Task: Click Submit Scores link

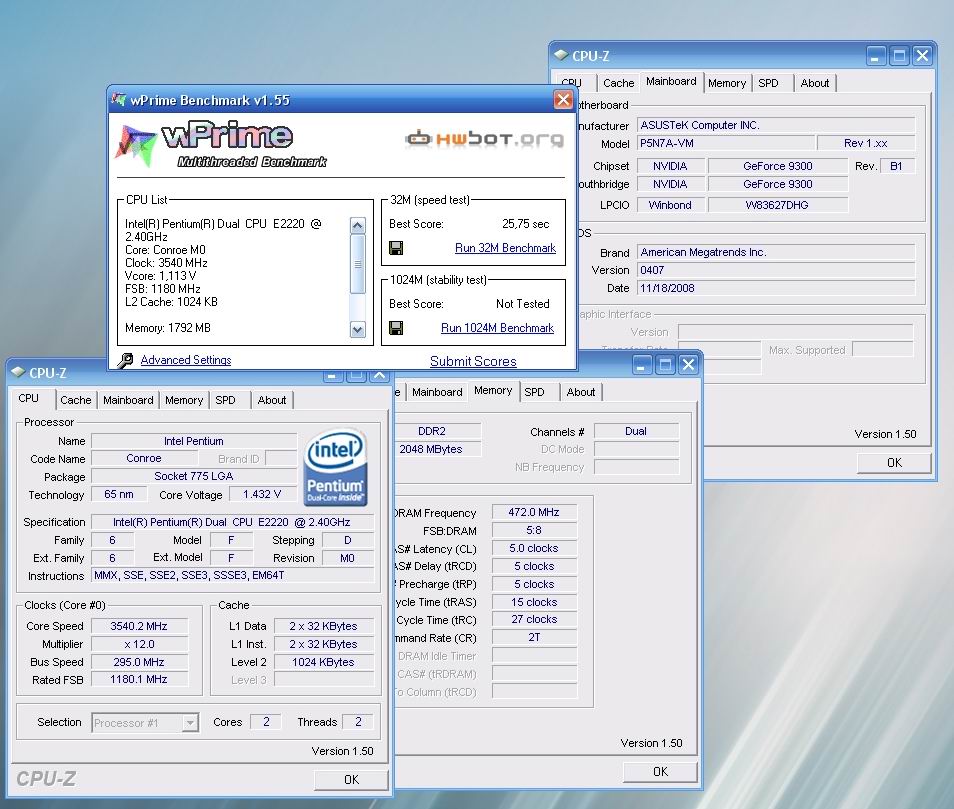Action: (473, 361)
